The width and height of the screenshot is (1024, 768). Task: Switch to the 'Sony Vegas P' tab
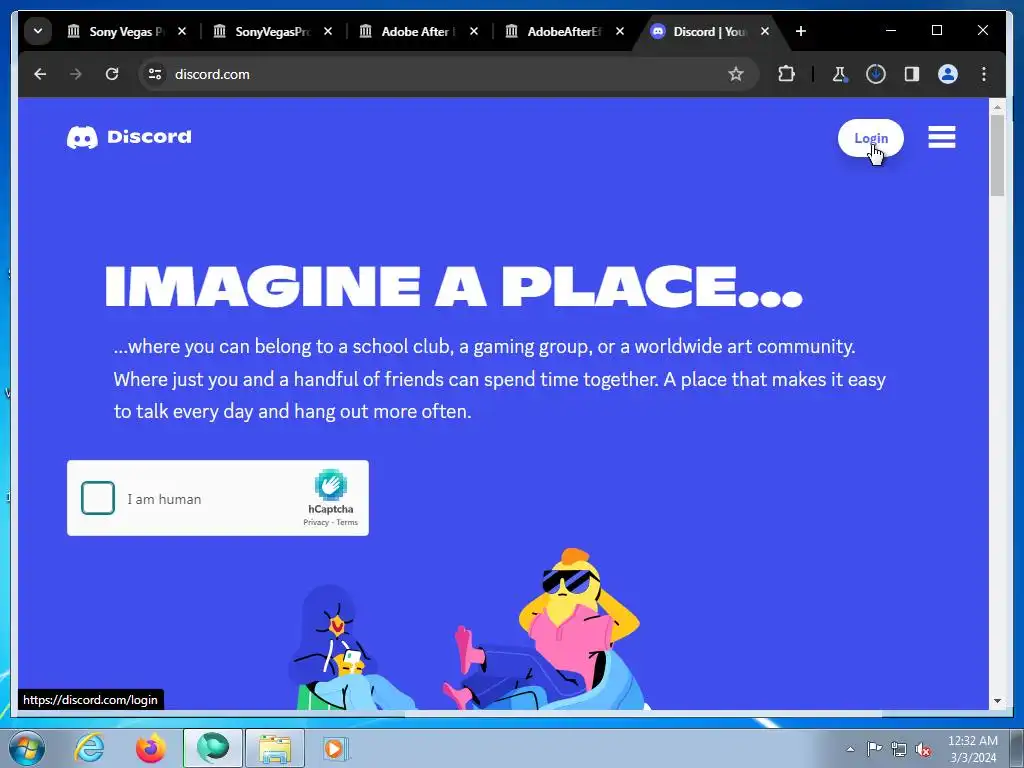coord(127,31)
